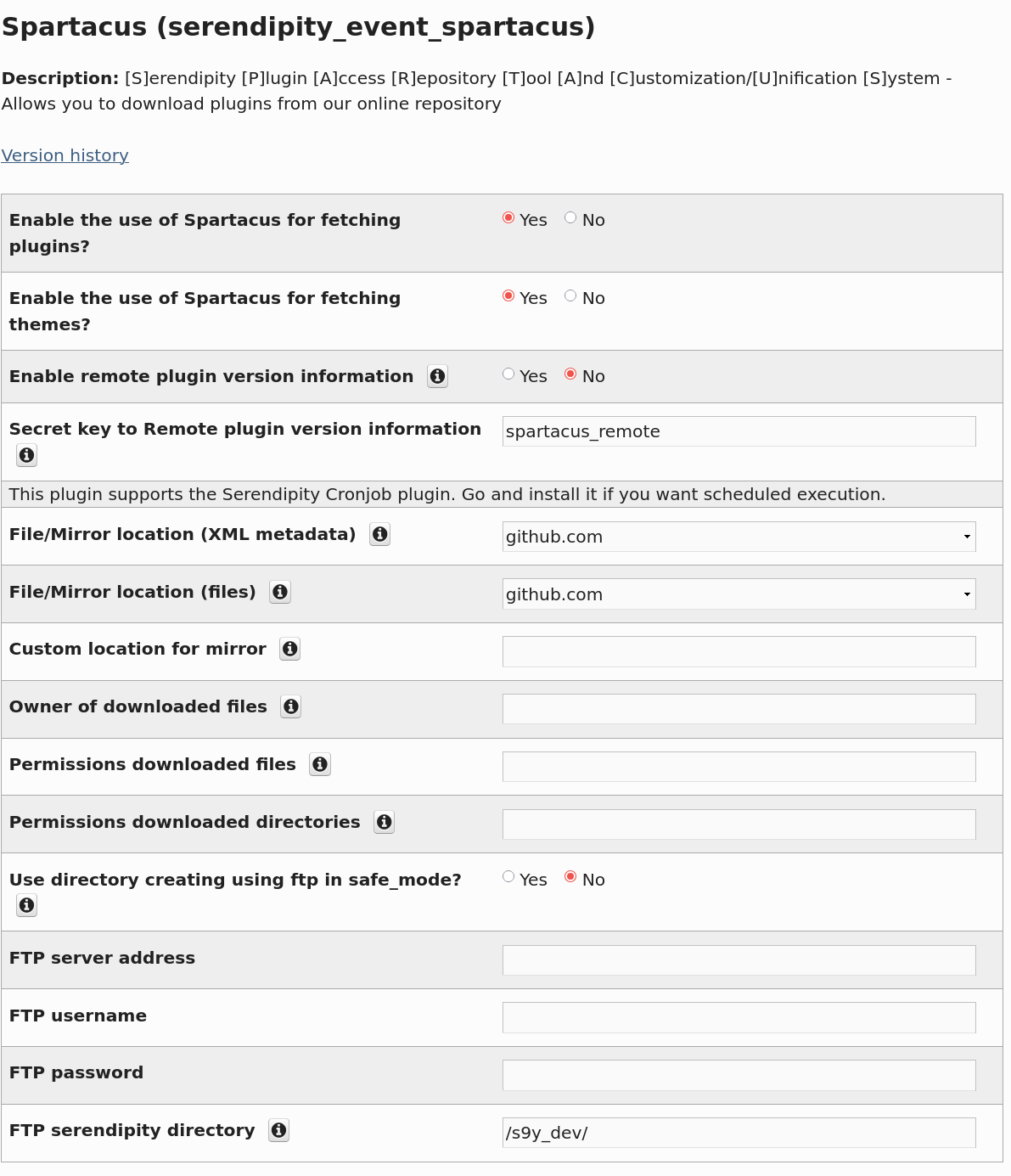Open info icon for File/Mirror location (files)

(x=279, y=592)
